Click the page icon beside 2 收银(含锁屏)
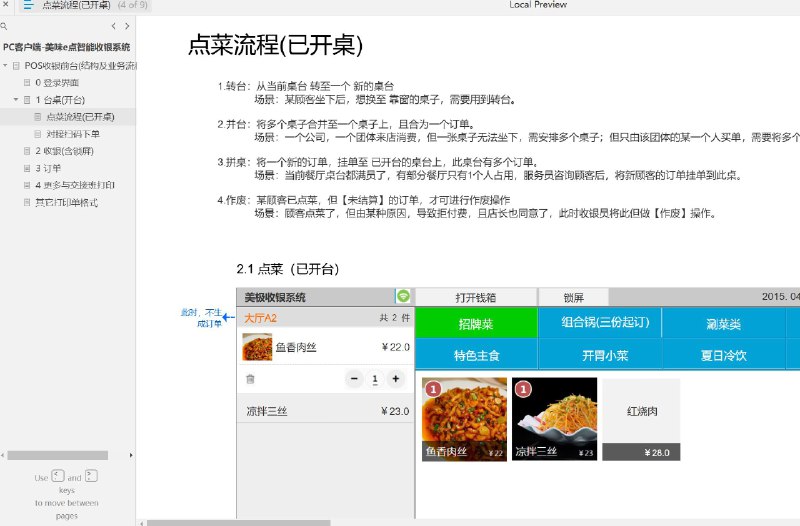This screenshot has width=800, height=526. point(27,151)
